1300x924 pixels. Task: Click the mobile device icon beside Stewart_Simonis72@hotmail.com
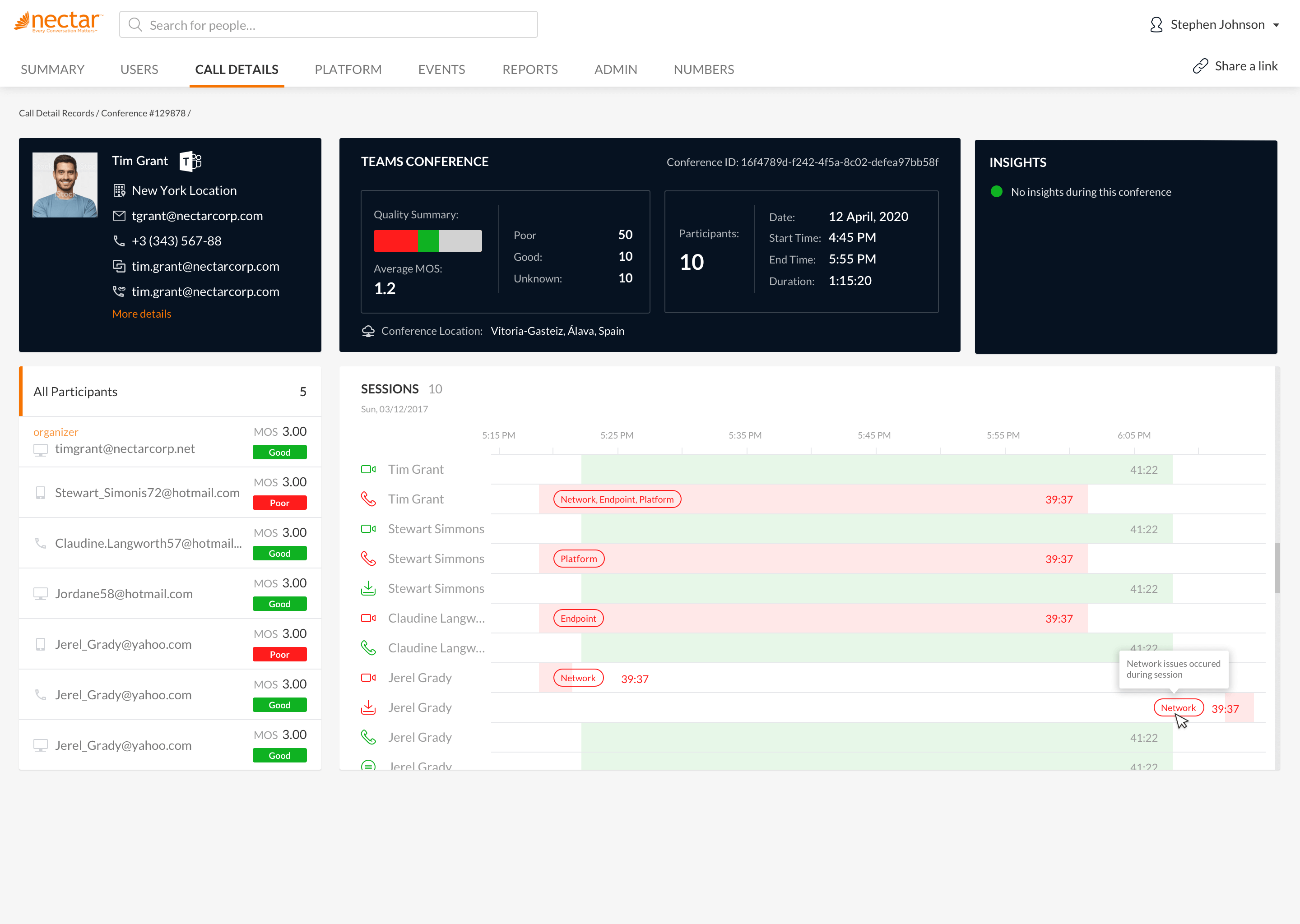pos(41,493)
